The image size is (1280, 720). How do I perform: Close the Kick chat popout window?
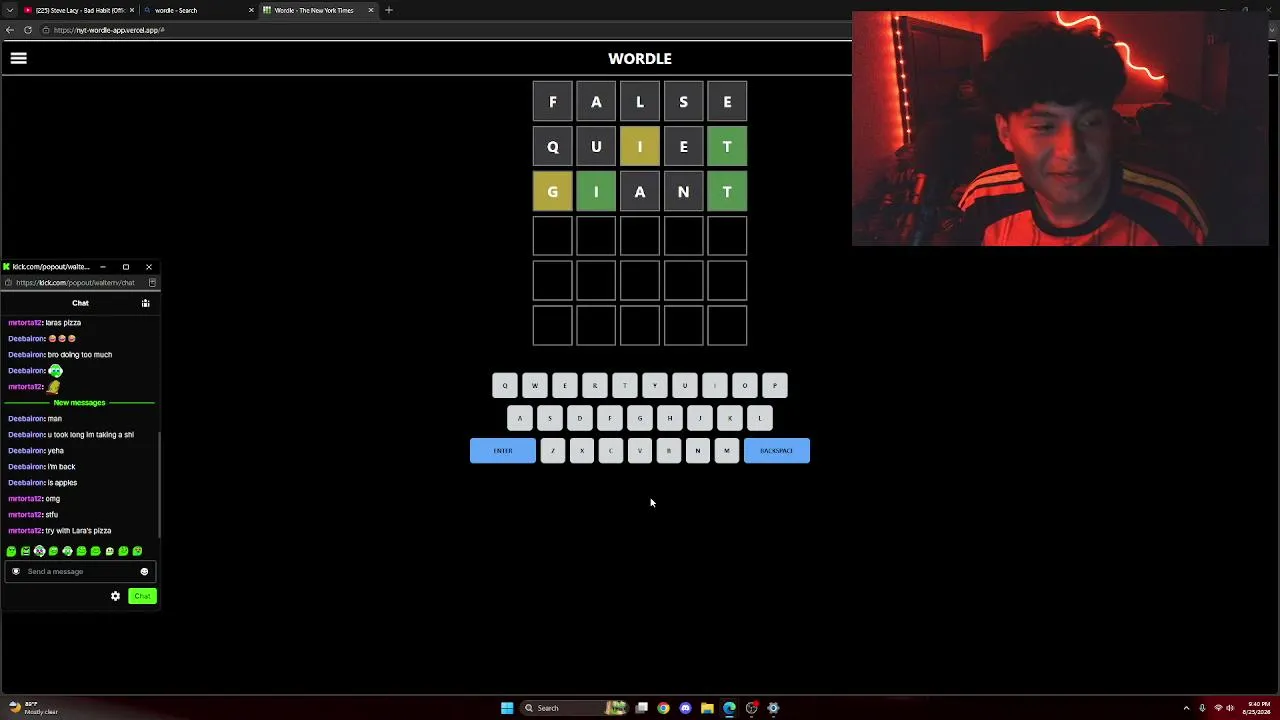click(149, 267)
